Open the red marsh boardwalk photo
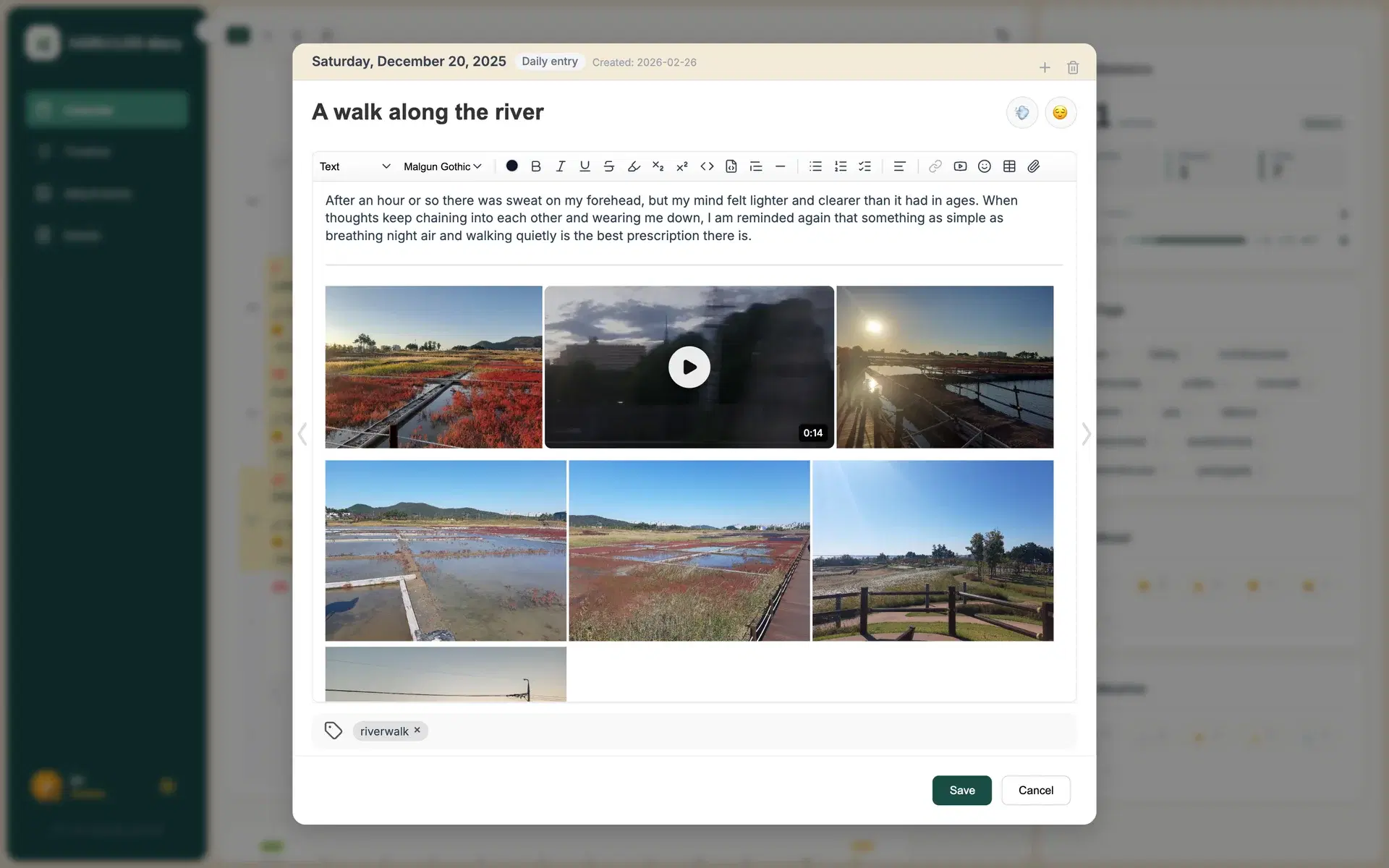This screenshot has width=1389, height=868. click(x=433, y=367)
